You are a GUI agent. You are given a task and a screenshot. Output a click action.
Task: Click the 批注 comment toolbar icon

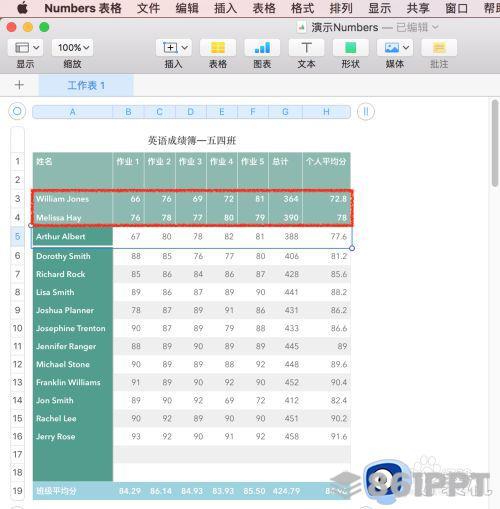[x=439, y=48]
